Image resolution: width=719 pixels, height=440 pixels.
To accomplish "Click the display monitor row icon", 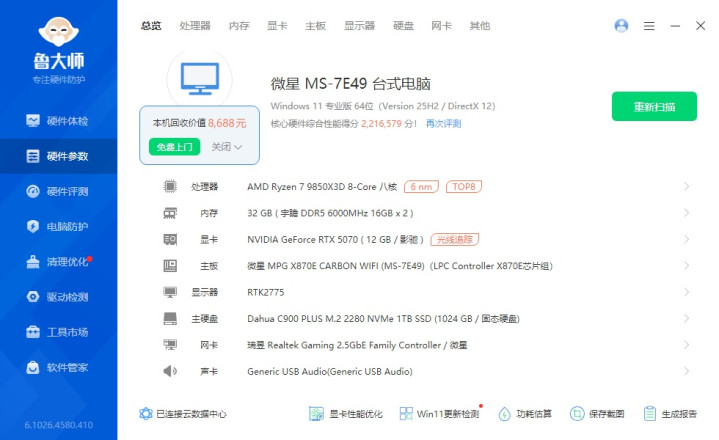I will click(x=170, y=292).
